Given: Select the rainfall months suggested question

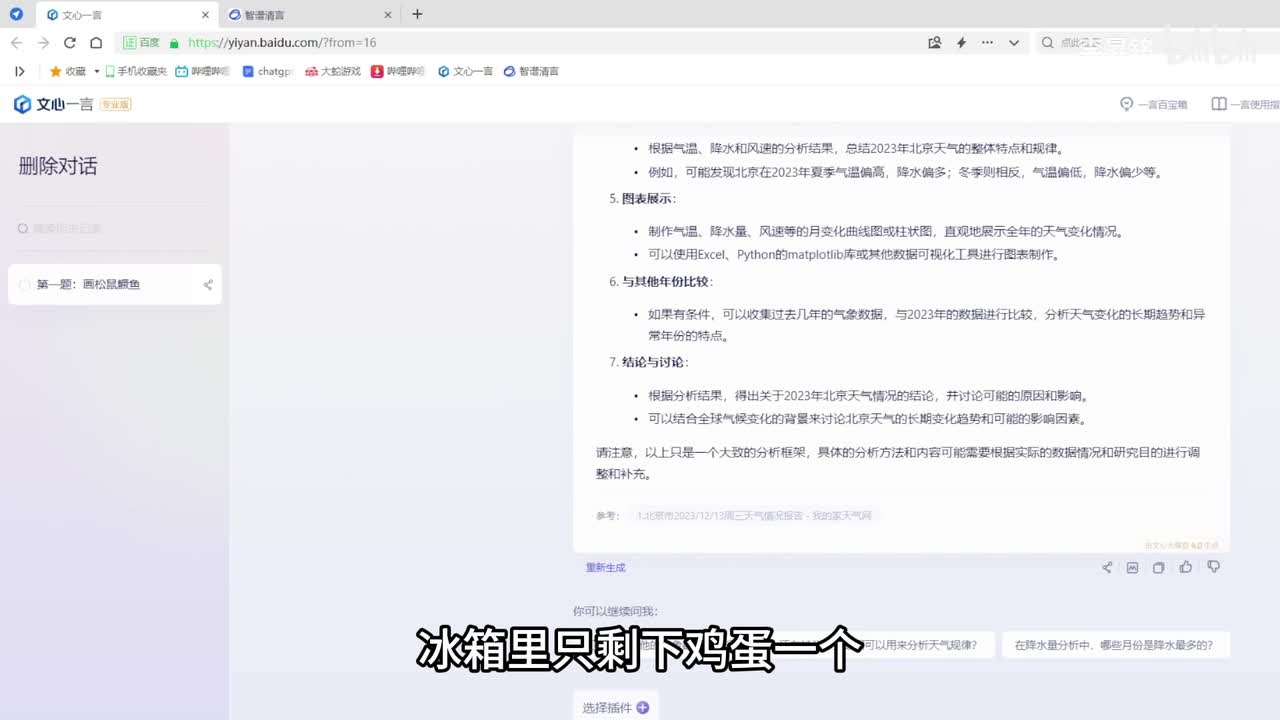Looking at the screenshot, I should [1113, 645].
